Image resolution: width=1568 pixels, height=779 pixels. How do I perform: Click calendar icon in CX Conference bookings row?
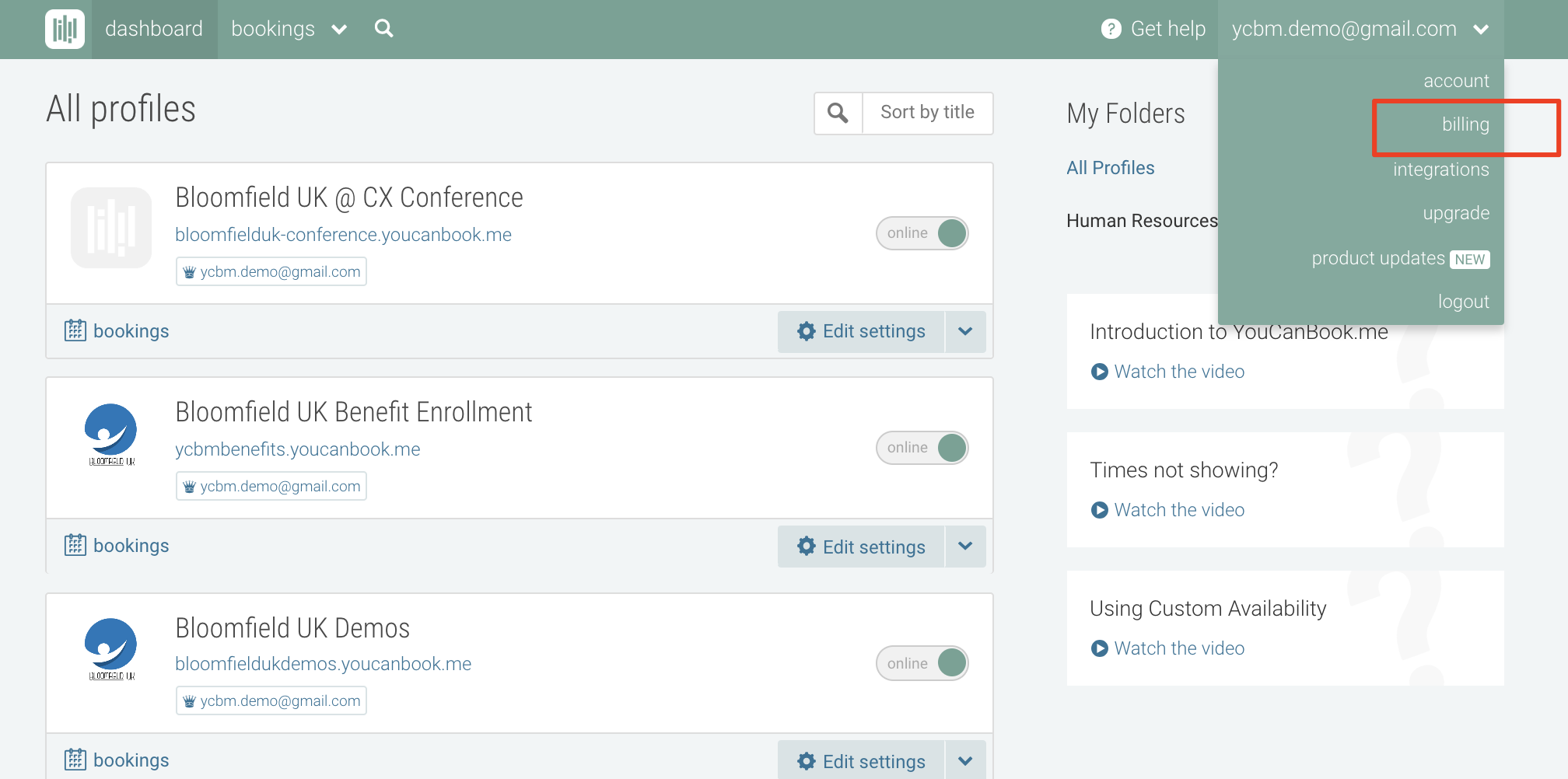75,330
